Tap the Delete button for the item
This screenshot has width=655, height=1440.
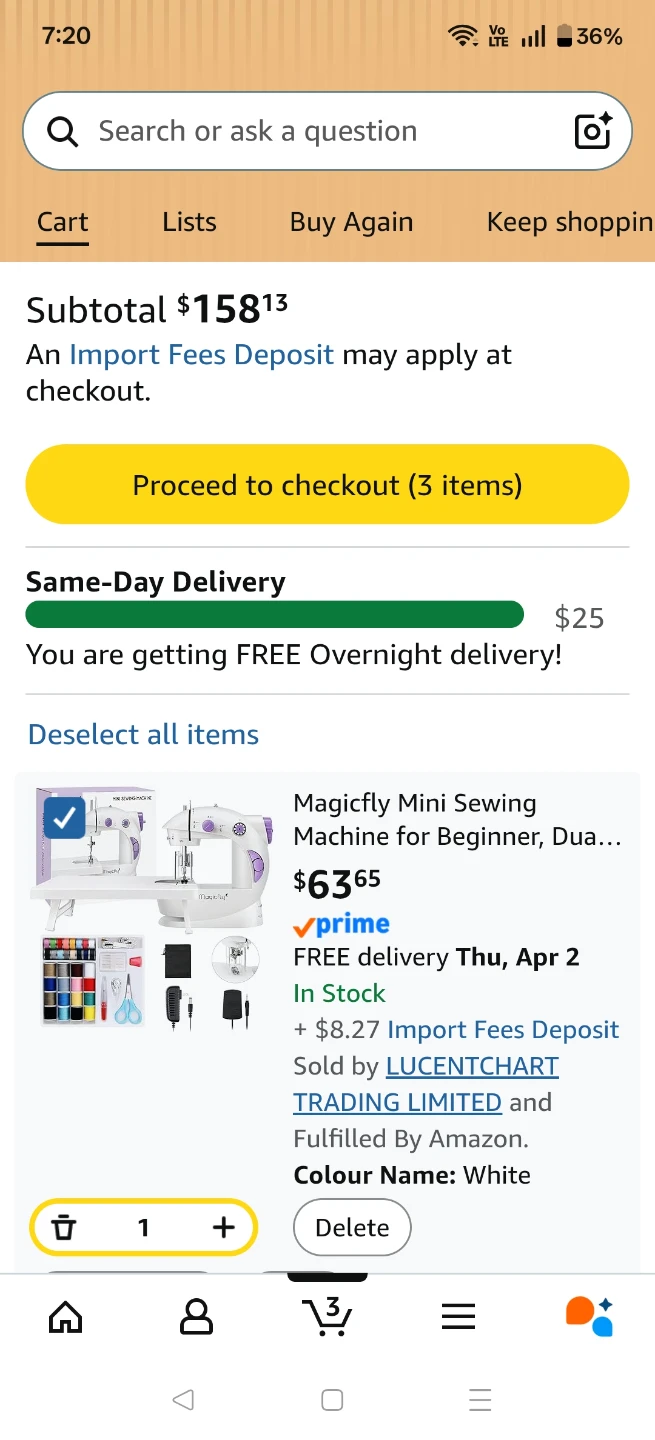tap(352, 1227)
